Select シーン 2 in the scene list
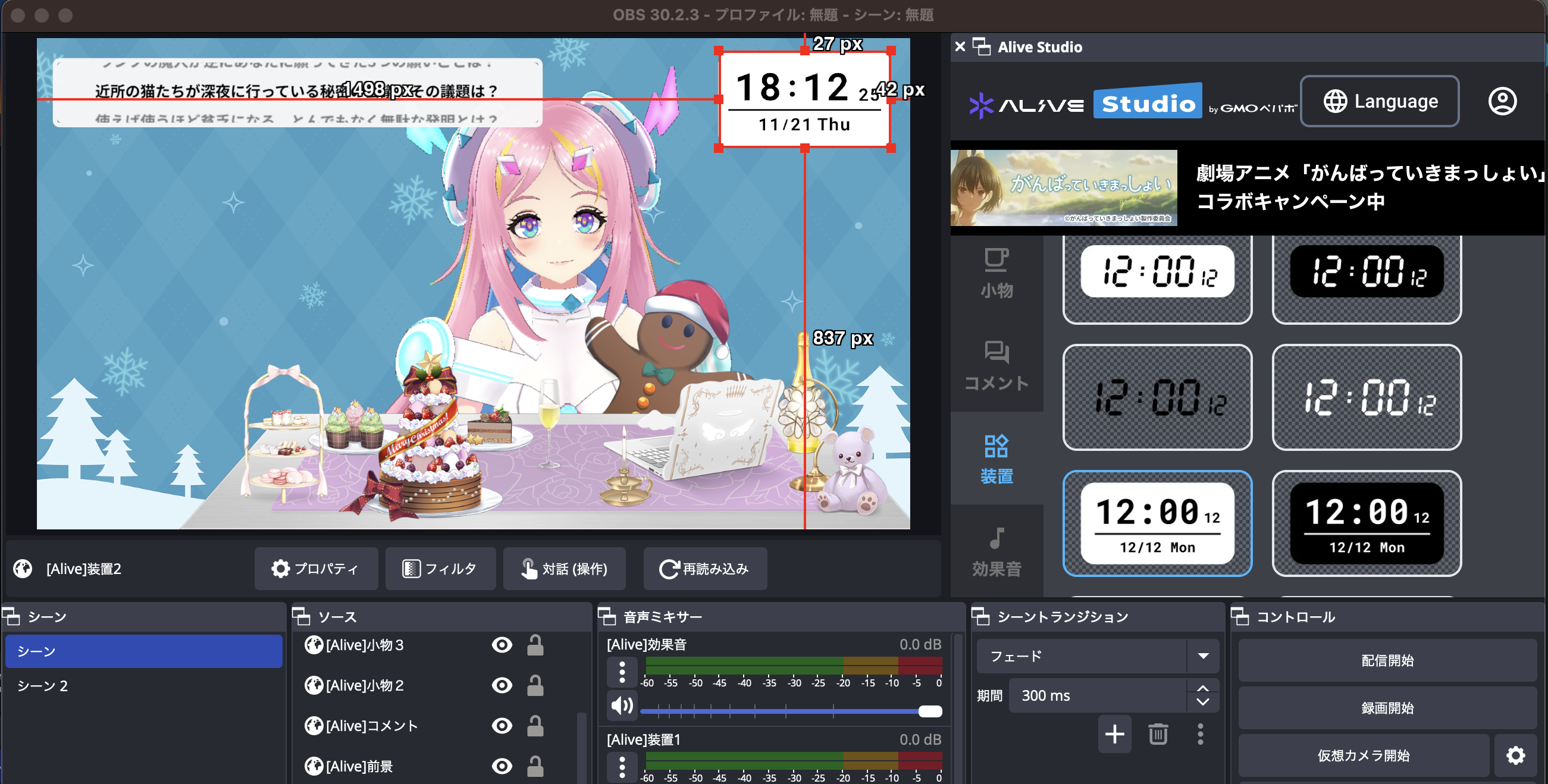The image size is (1548, 784). 143,685
